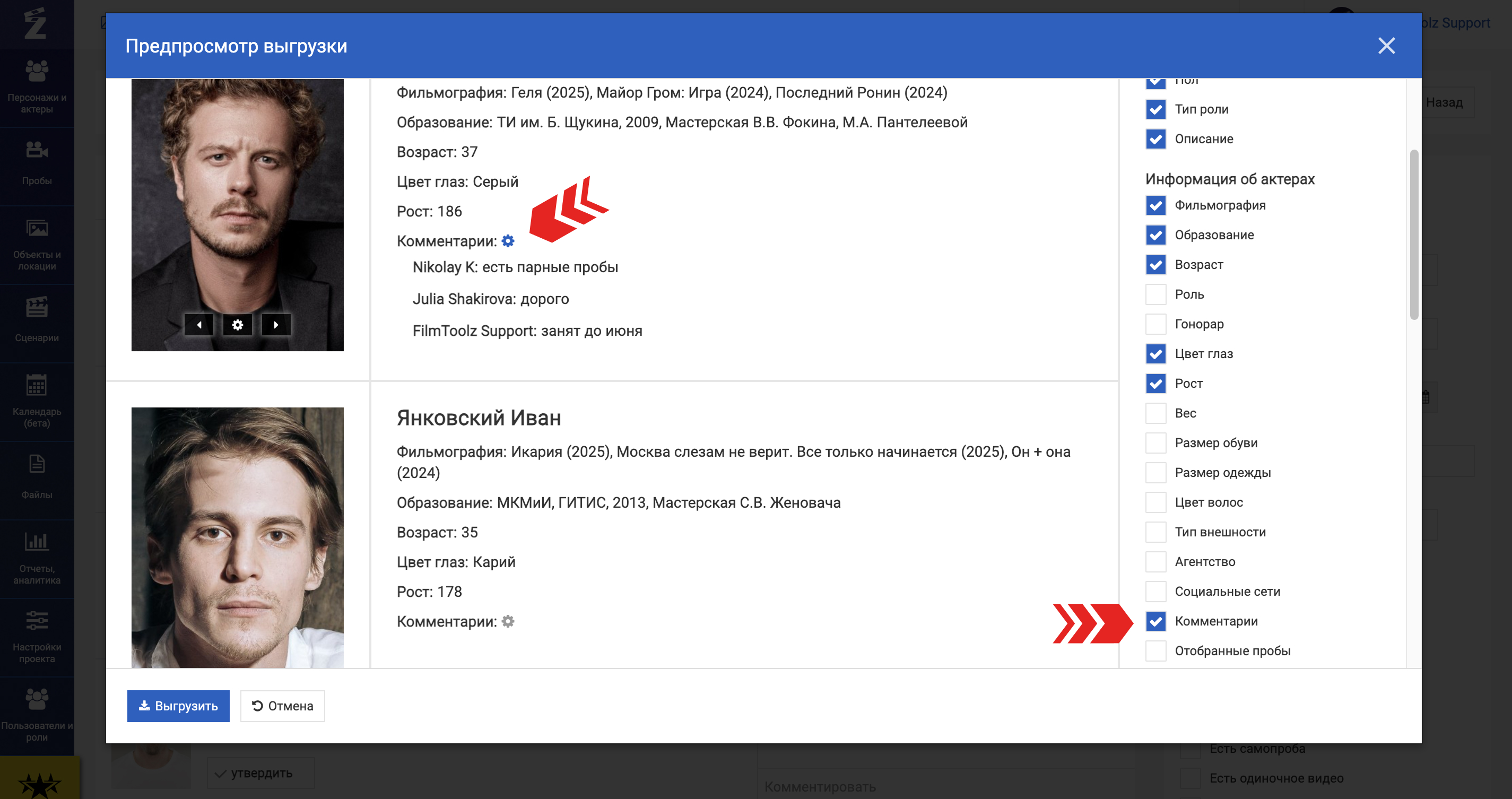
Task: Enable the Гонорар checkbox
Action: pyautogui.click(x=1155, y=324)
